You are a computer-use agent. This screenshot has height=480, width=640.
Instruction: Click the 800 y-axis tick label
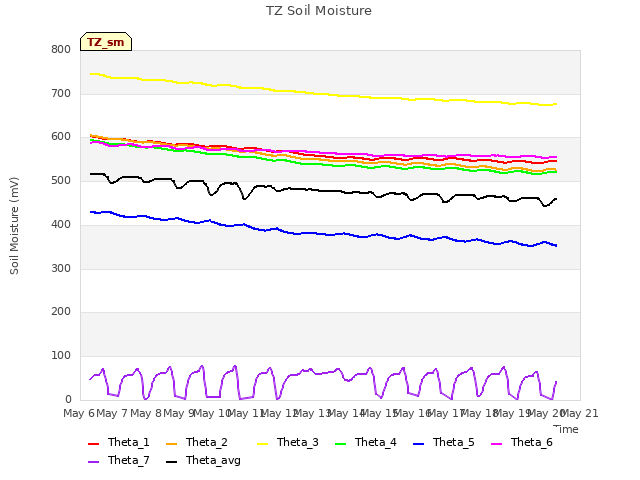(x=61, y=49)
